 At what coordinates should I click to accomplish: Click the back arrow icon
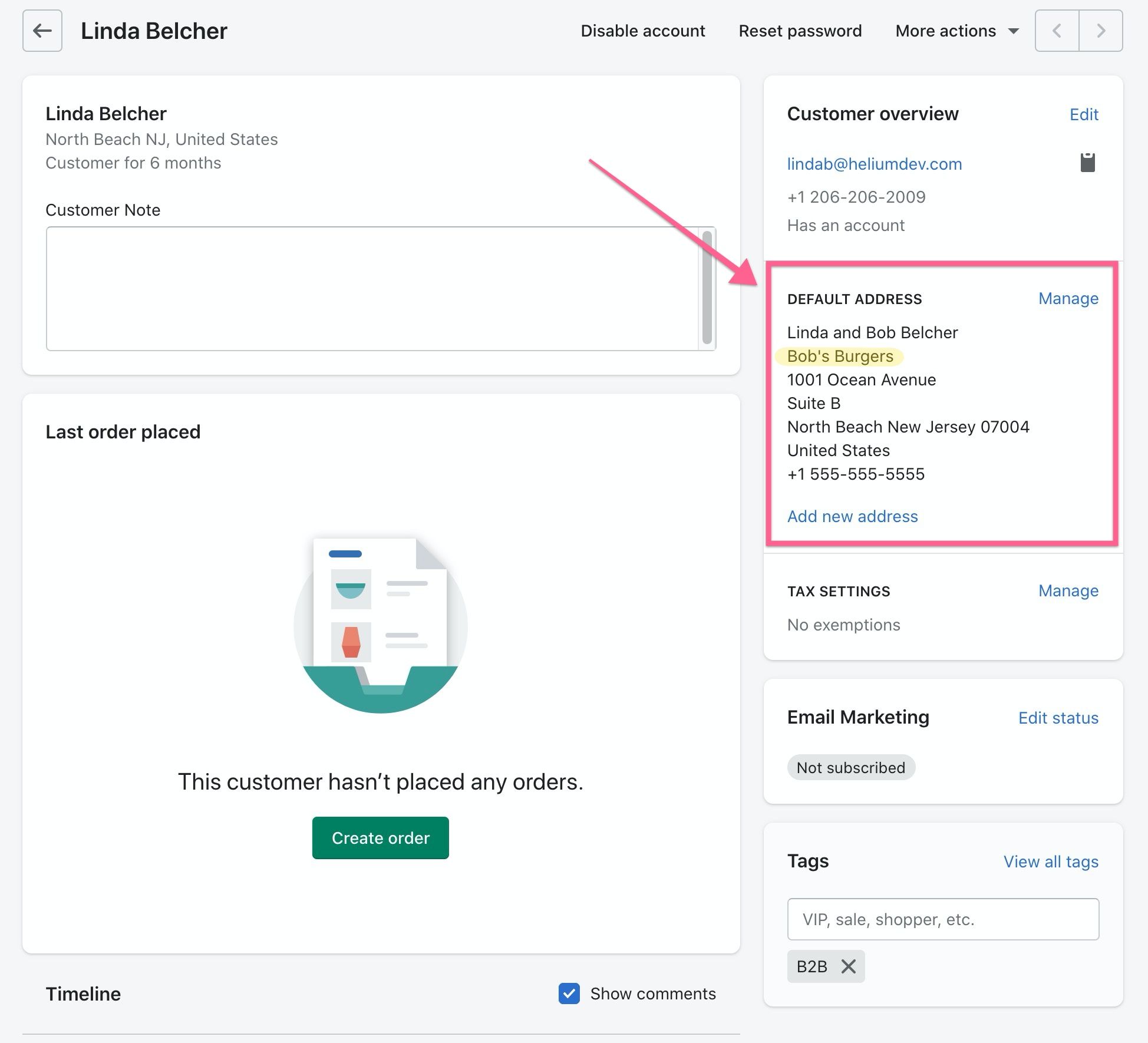[42, 31]
